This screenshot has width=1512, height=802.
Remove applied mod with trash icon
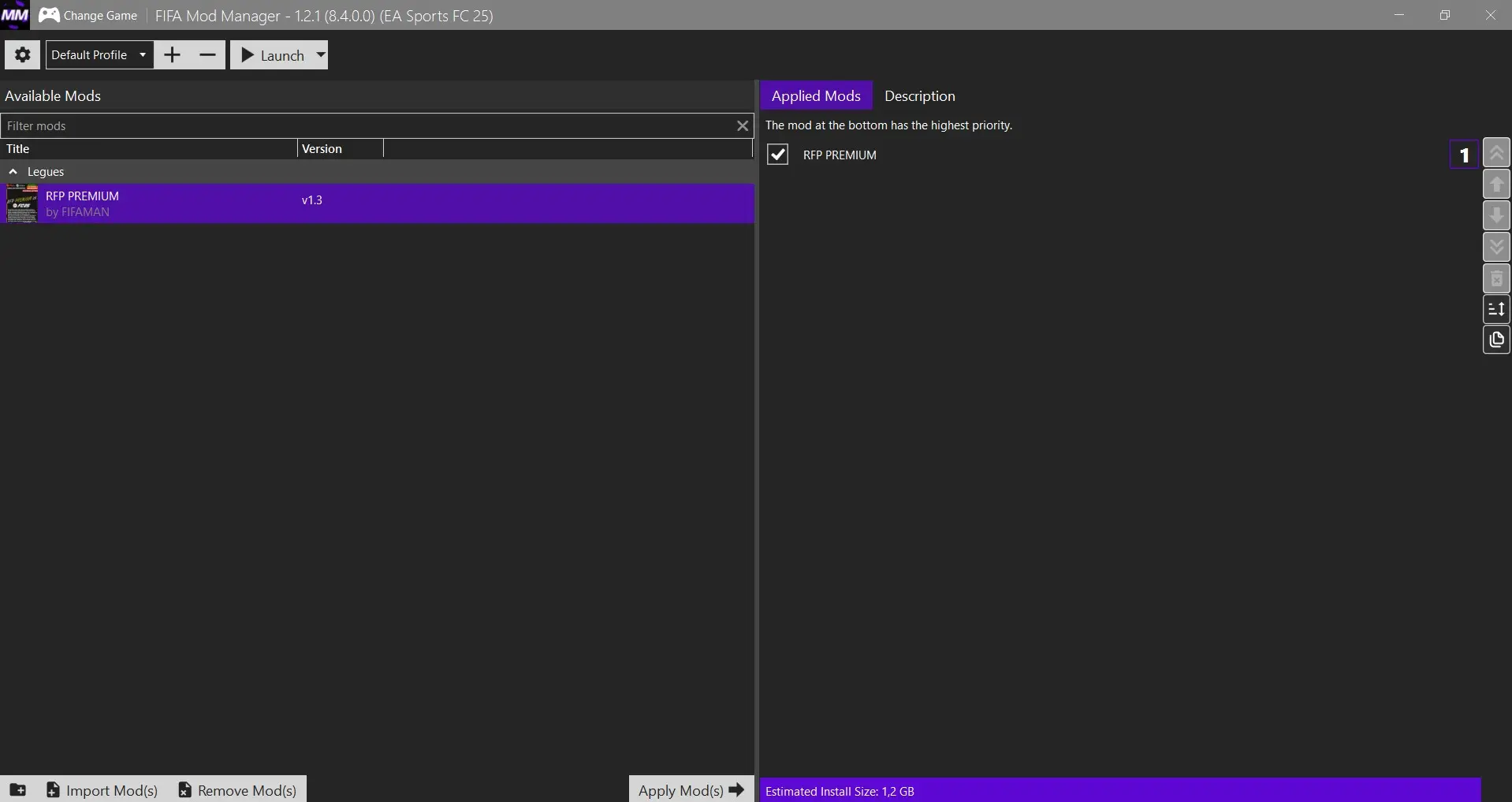point(1496,278)
